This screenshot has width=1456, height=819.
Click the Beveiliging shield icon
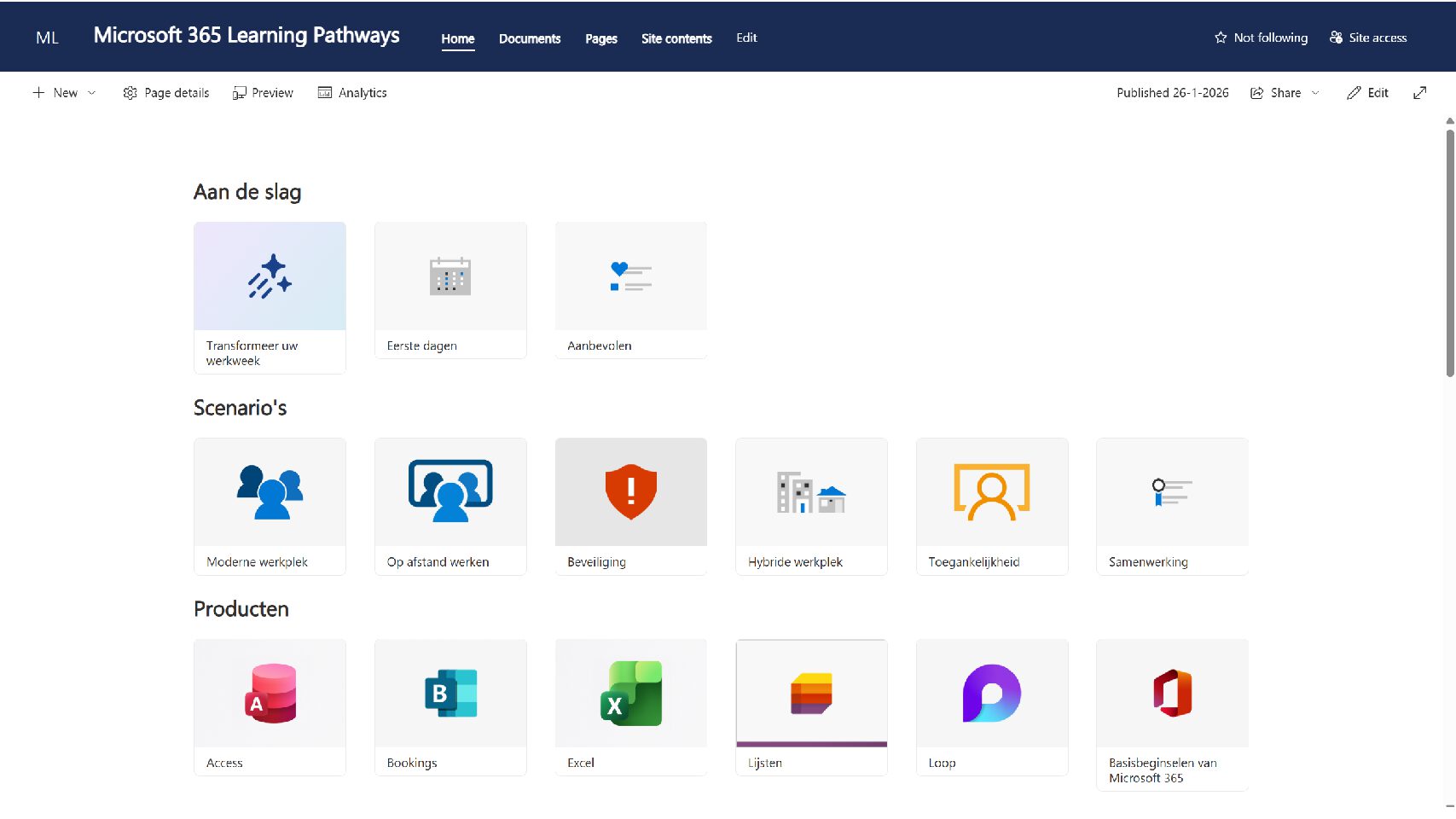pyautogui.click(x=630, y=492)
